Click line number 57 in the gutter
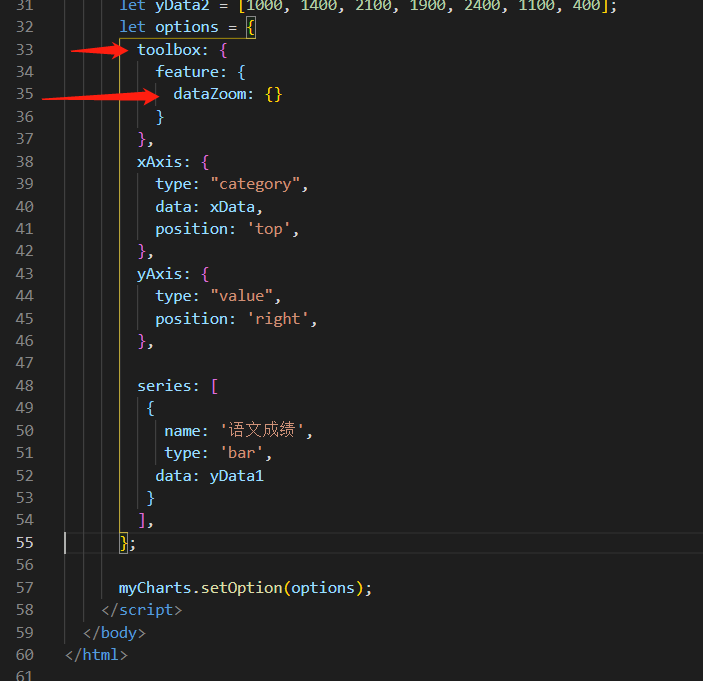Screen dimensions: 703x681 (25, 588)
